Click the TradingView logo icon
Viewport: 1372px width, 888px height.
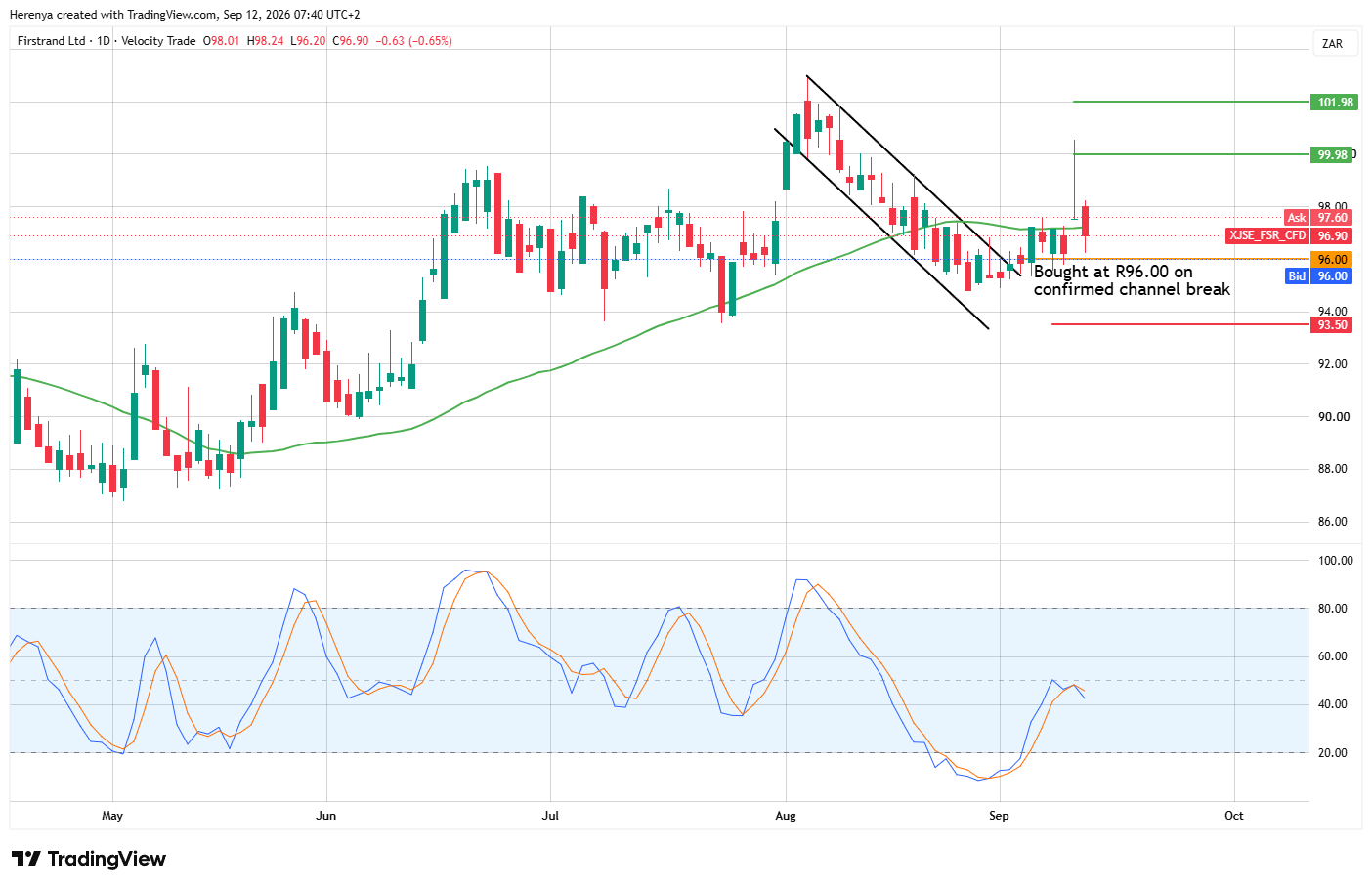pos(26,859)
